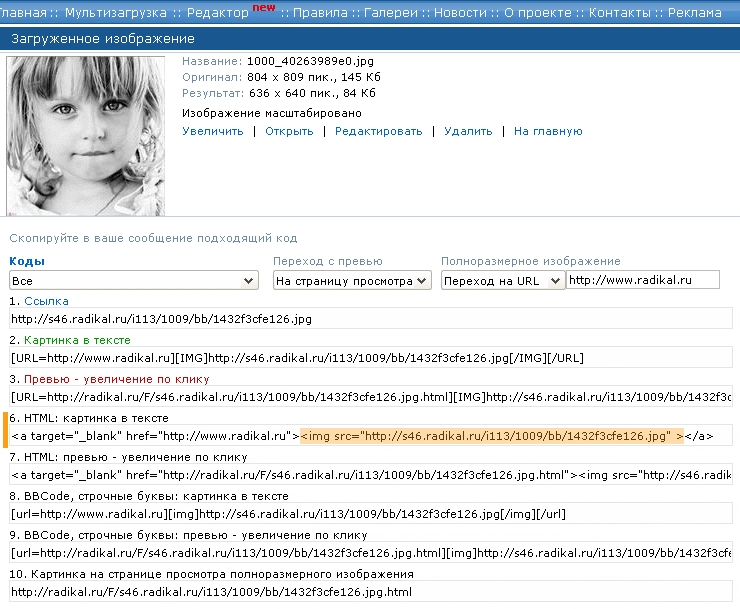The height and width of the screenshot is (609, 740).
Task: Click the http://www.radikal.ru URL input field
Action: [642, 281]
